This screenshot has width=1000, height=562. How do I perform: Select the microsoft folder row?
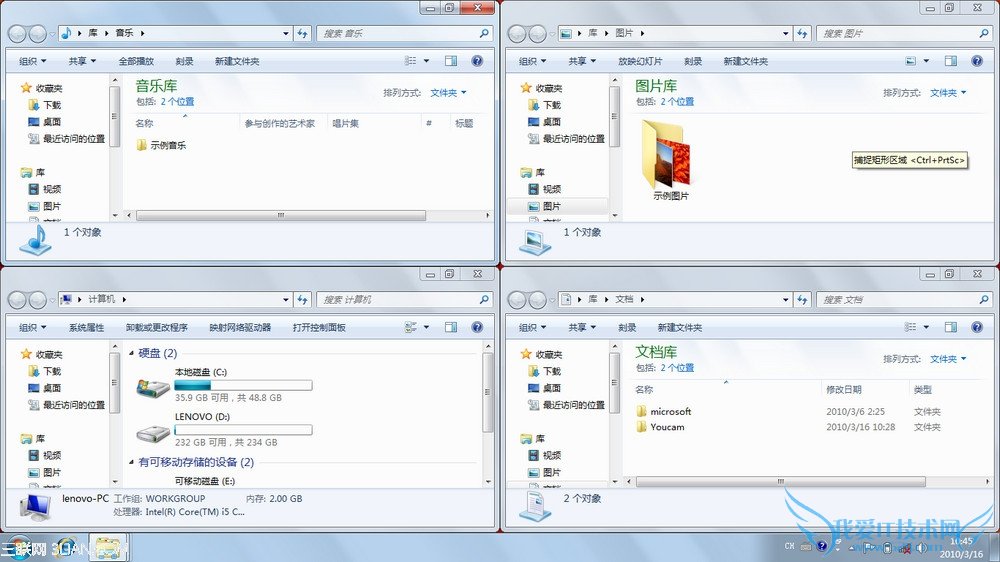[x=663, y=411]
